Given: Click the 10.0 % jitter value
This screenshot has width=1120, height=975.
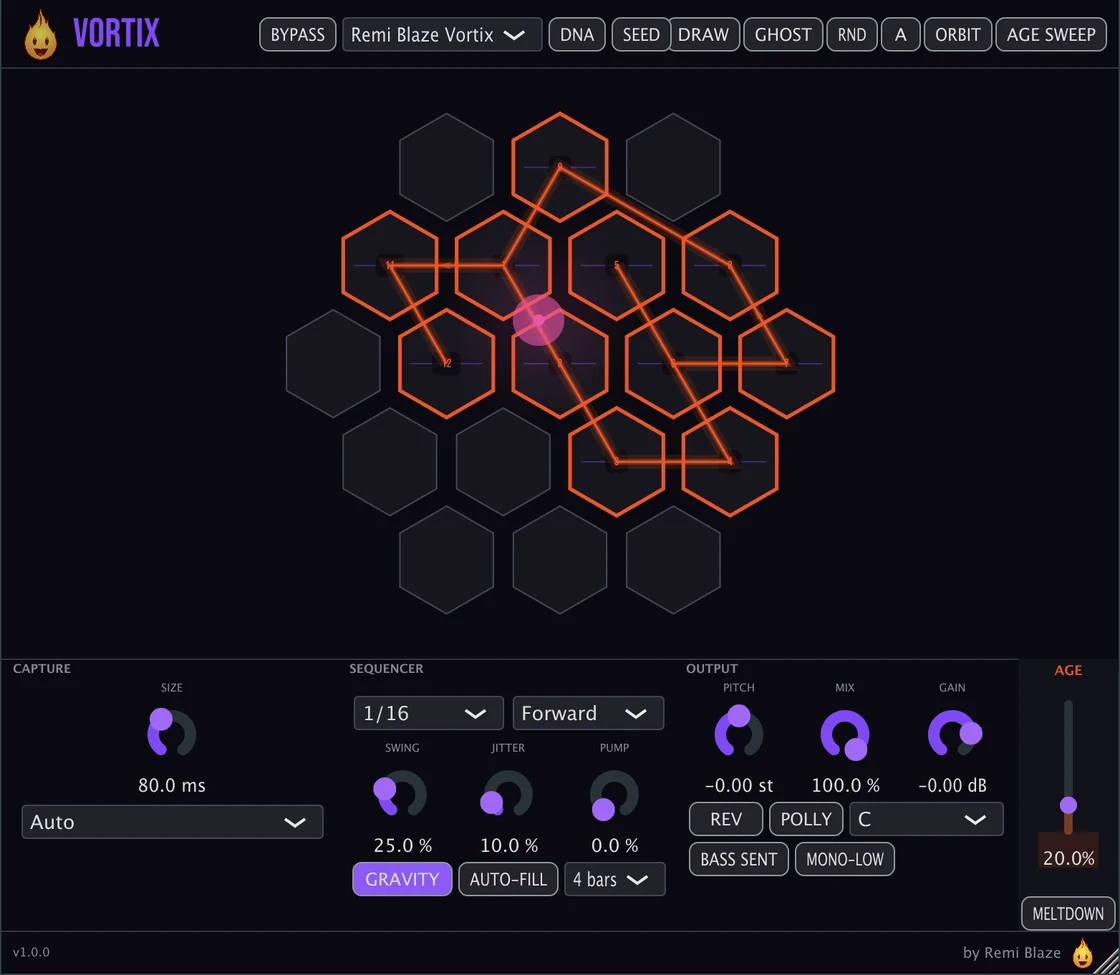Looking at the screenshot, I should point(509,845).
